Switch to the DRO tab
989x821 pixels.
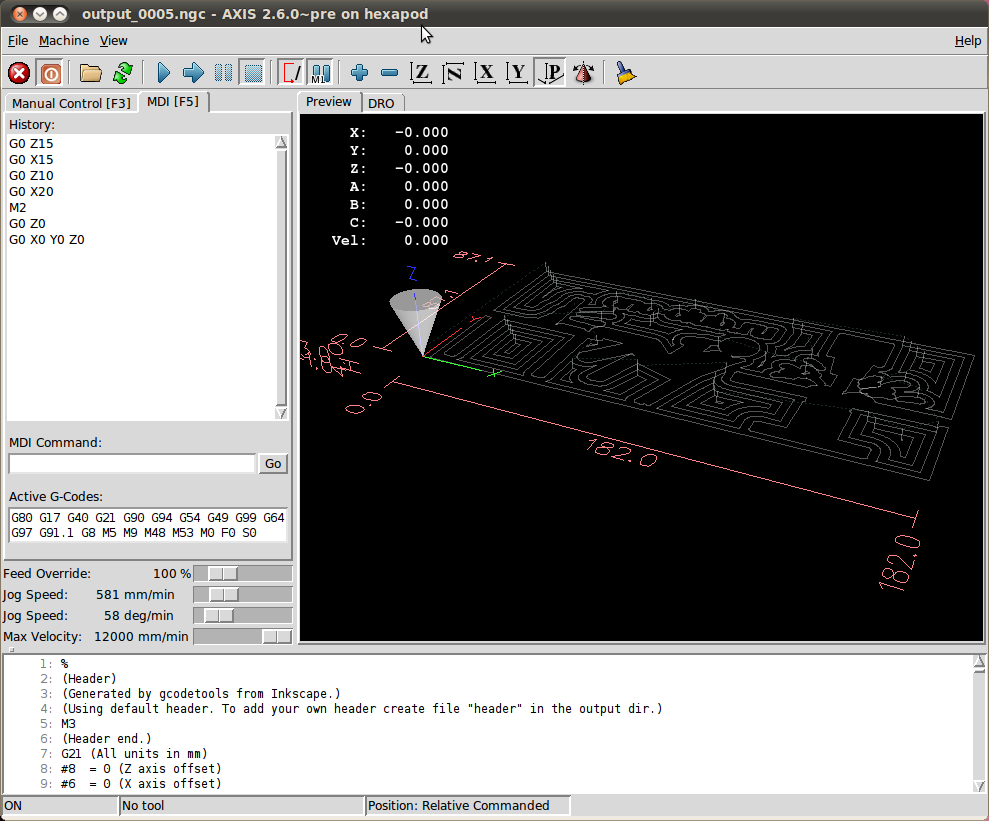click(x=381, y=103)
